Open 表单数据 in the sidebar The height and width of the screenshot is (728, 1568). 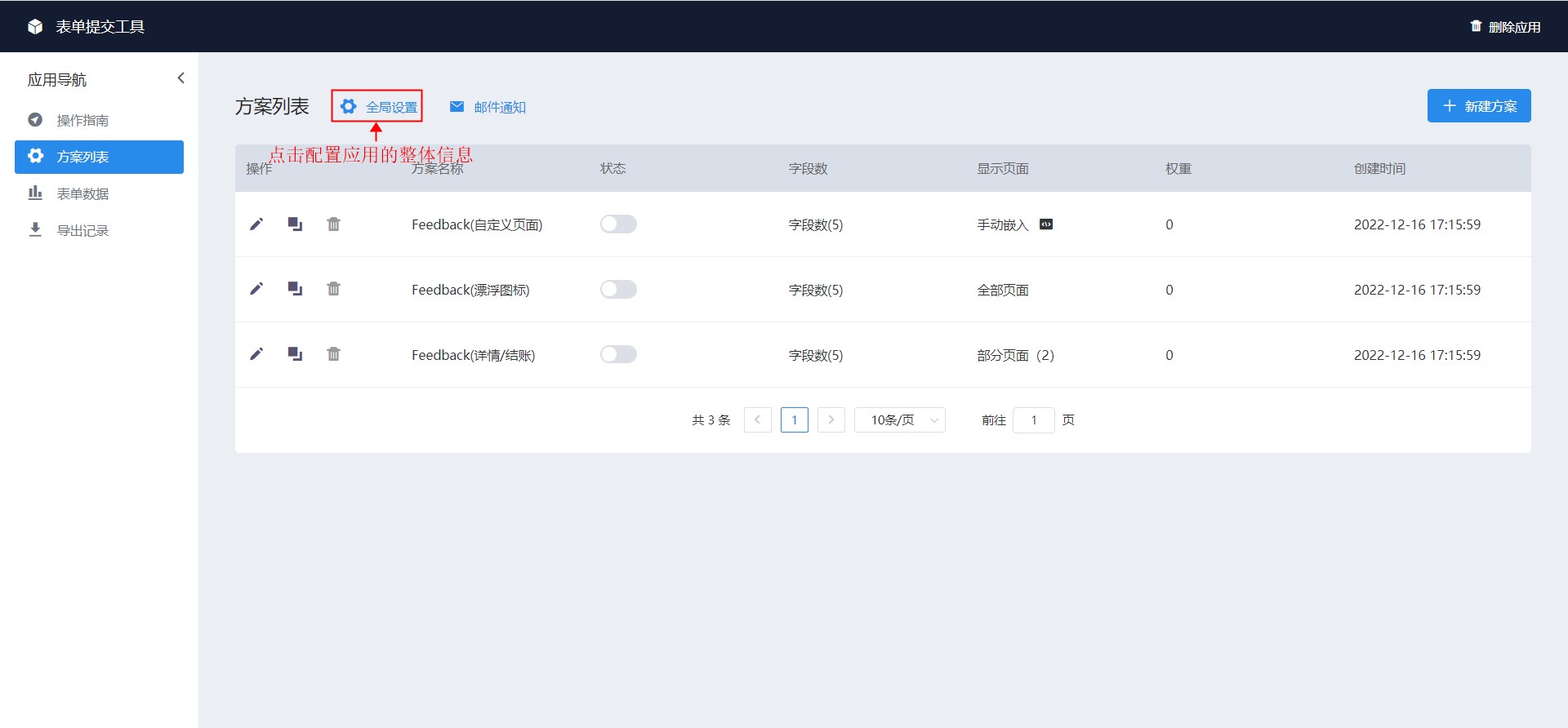(x=99, y=193)
